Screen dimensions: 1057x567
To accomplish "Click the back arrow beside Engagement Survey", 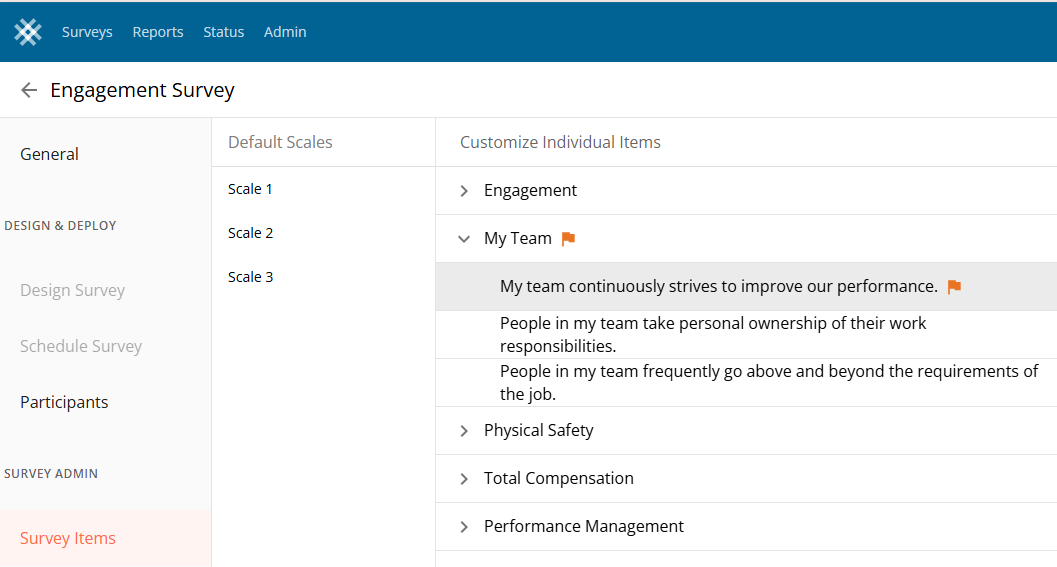I will pyautogui.click(x=29, y=90).
